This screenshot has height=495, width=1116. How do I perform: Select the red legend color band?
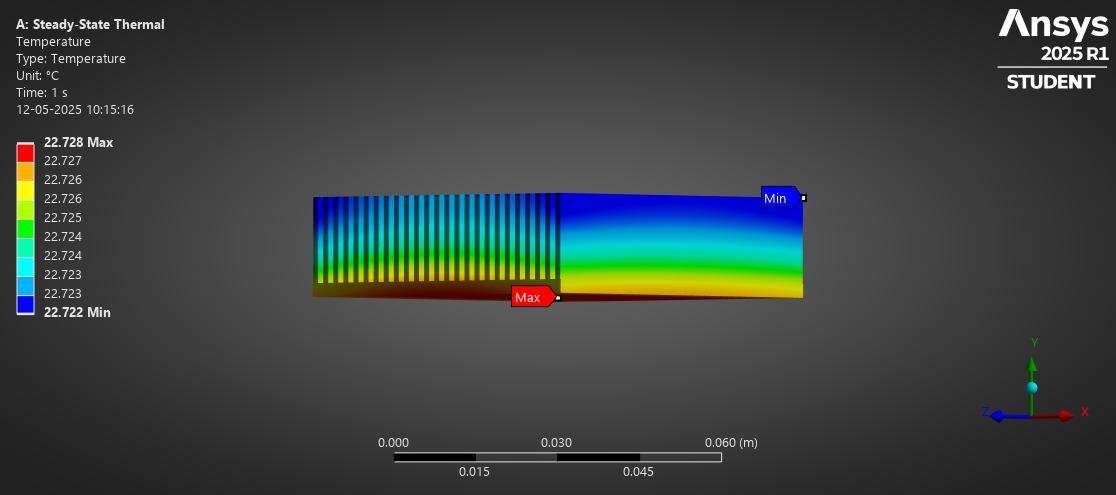(x=26, y=153)
